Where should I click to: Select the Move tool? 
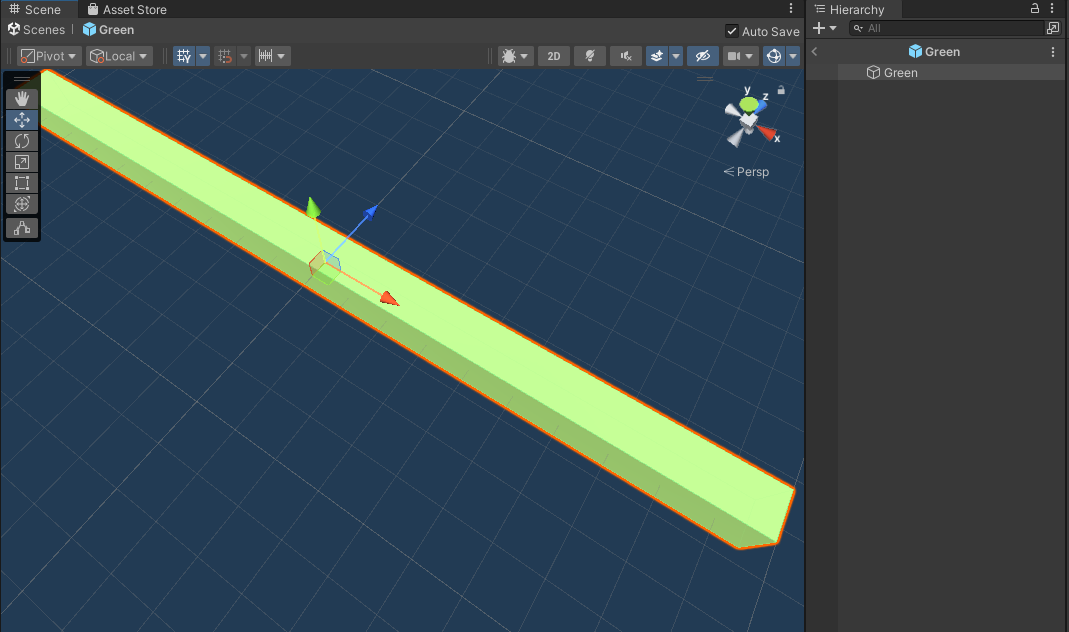click(22, 120)
